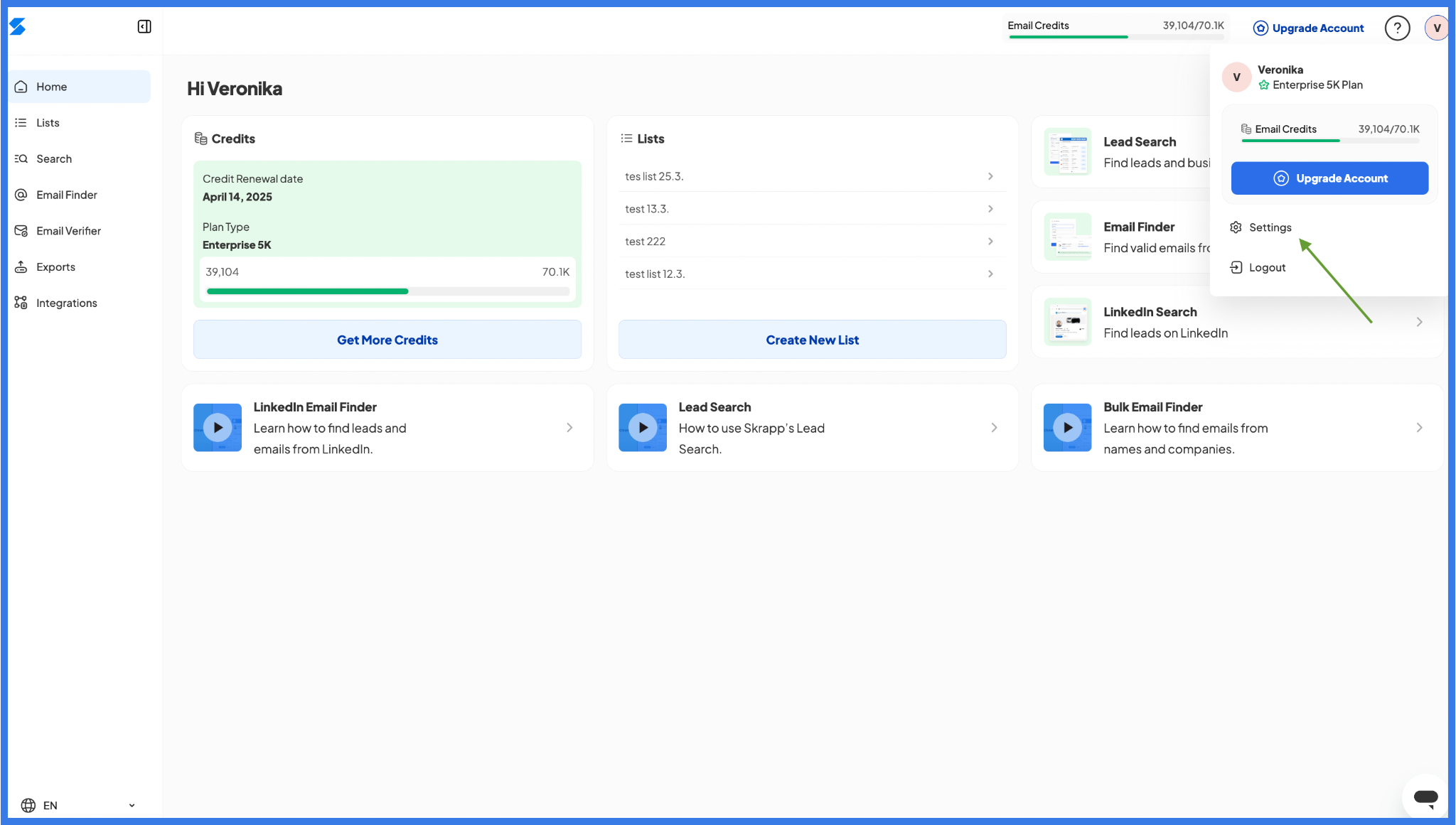Image resolution: width=1456 pixels, height=825 pixels.
Task: Click the Enterprise plan star icon
Action: point(1263,85)
